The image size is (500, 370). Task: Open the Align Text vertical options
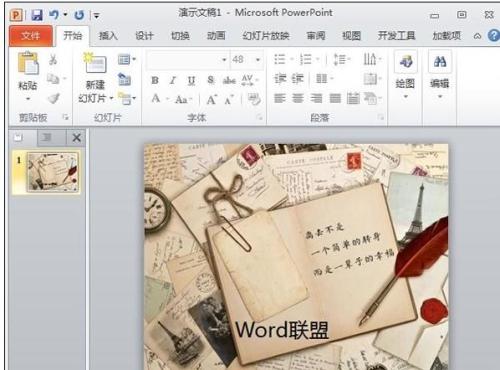pyautogui.click(x=372, y=79)
